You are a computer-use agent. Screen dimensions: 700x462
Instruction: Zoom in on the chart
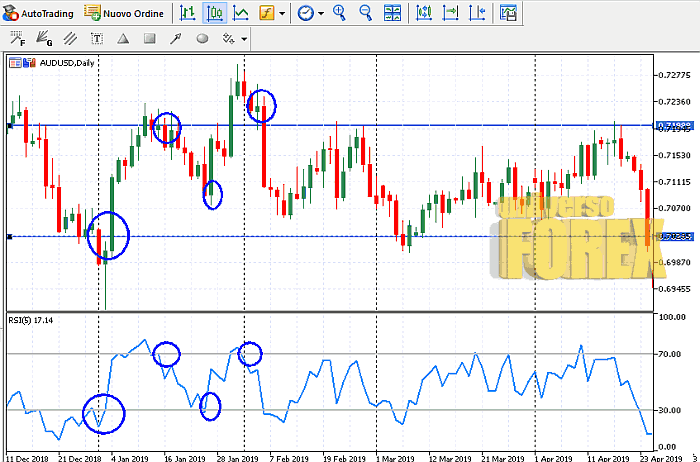pos(339,13)
